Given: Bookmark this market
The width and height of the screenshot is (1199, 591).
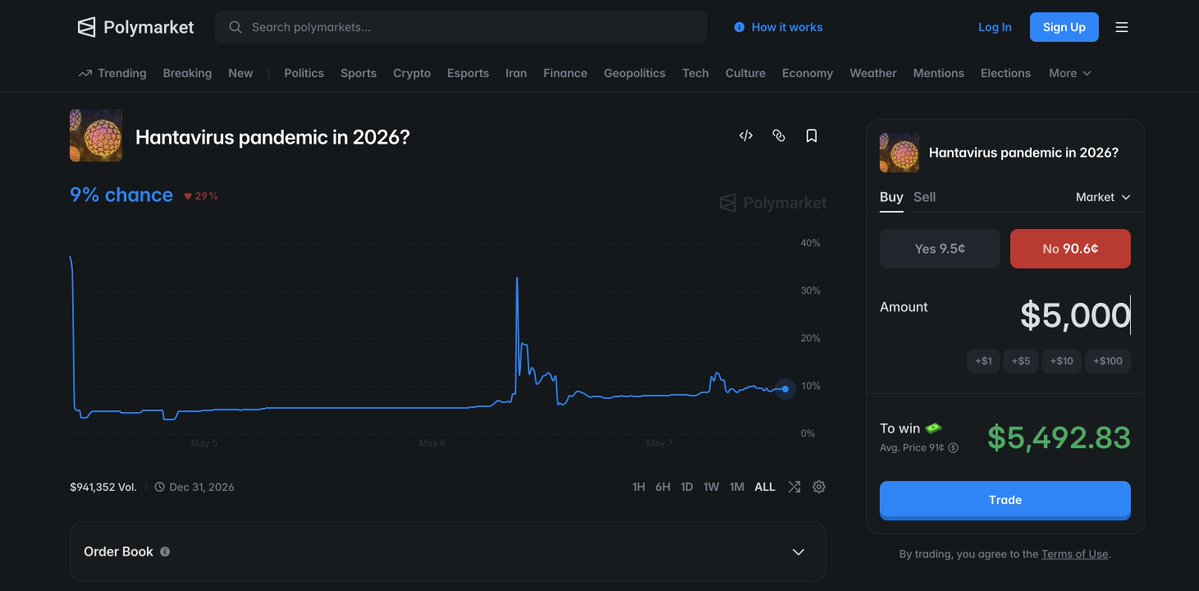Looking at the screenshot, I should [811, 135].
